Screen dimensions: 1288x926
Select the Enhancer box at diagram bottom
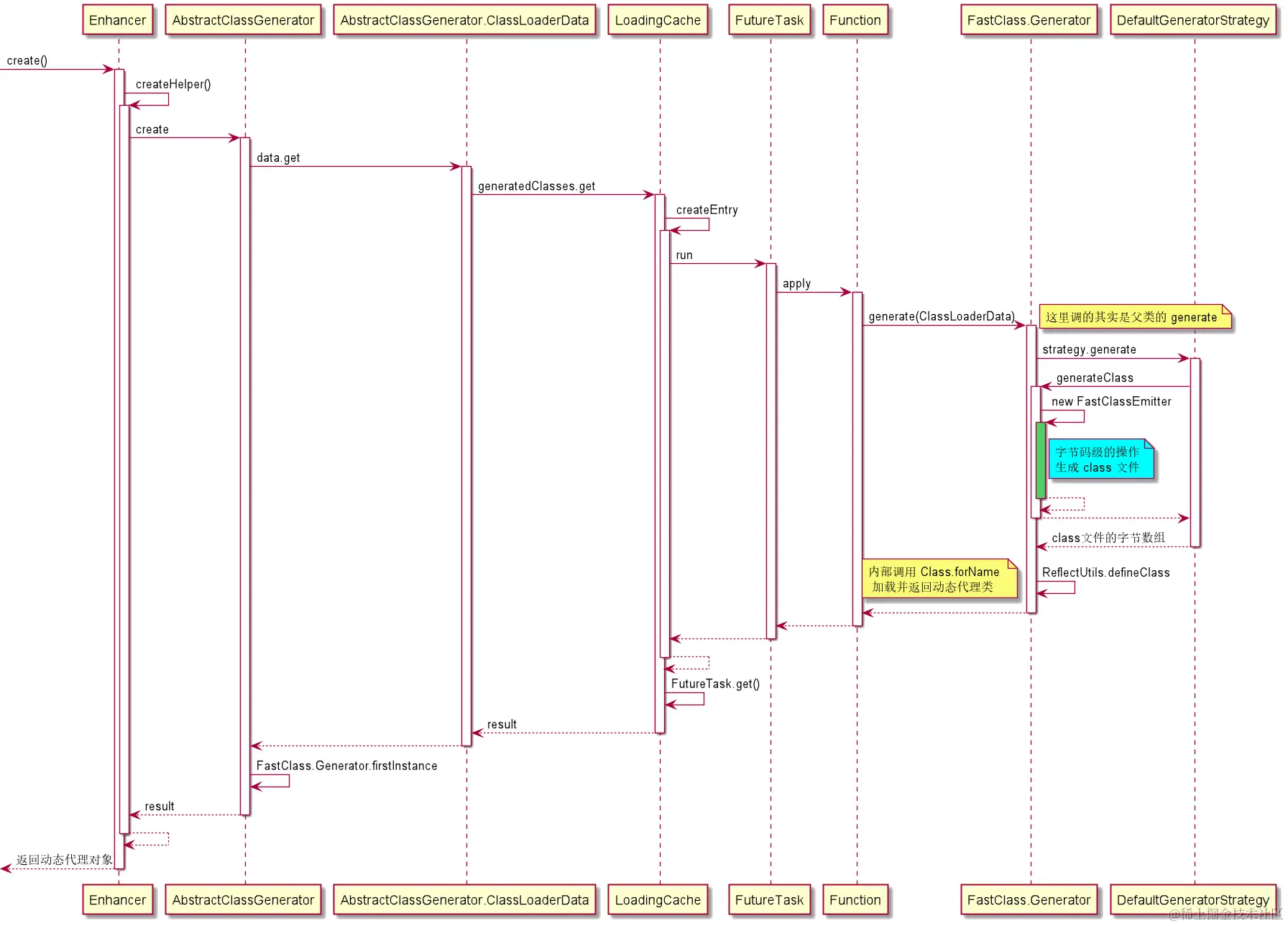point(117,899)
